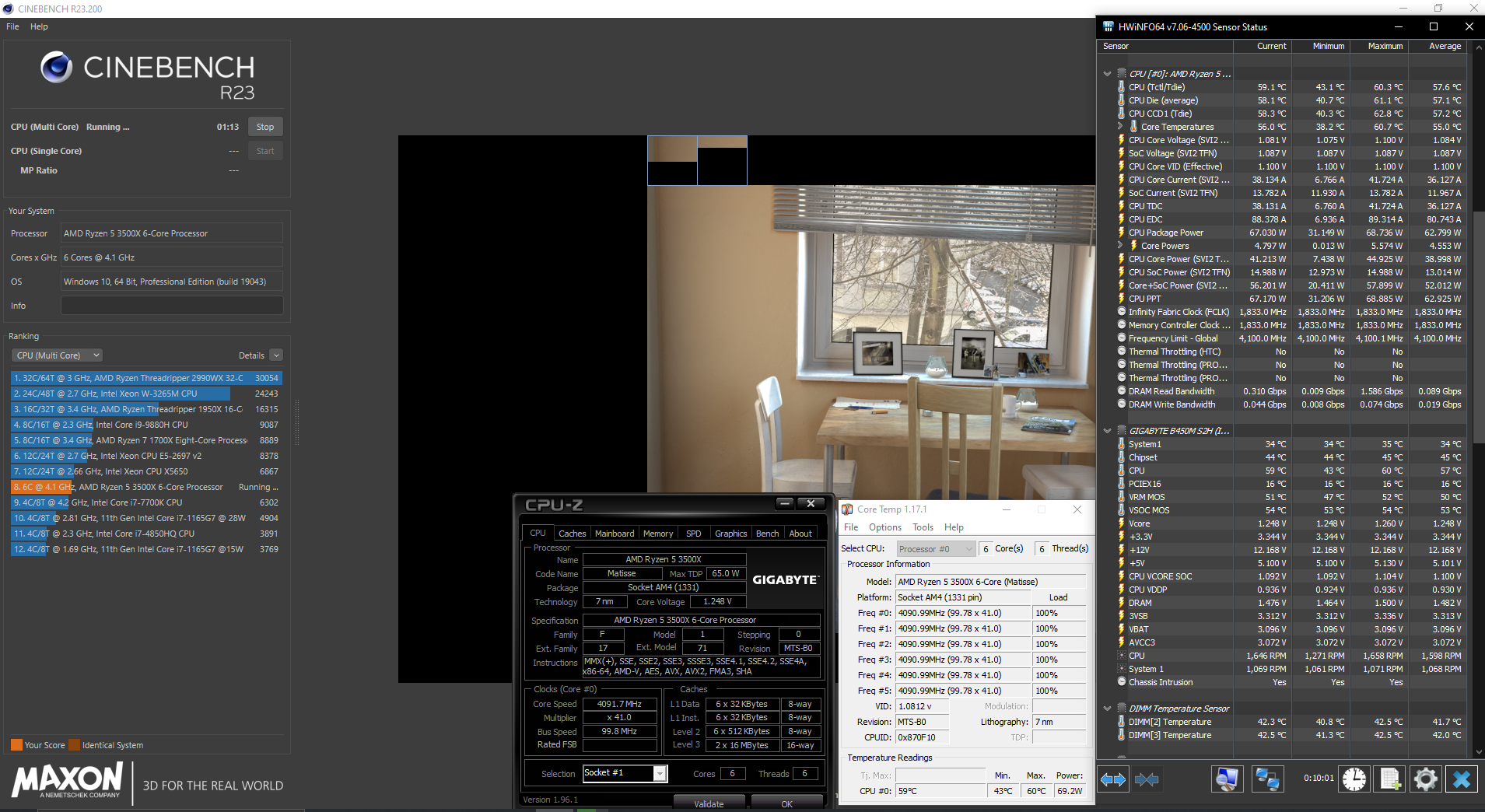Click OK in the CPU-Z window
Screen dimensions: 1485x812
[786, 804]
